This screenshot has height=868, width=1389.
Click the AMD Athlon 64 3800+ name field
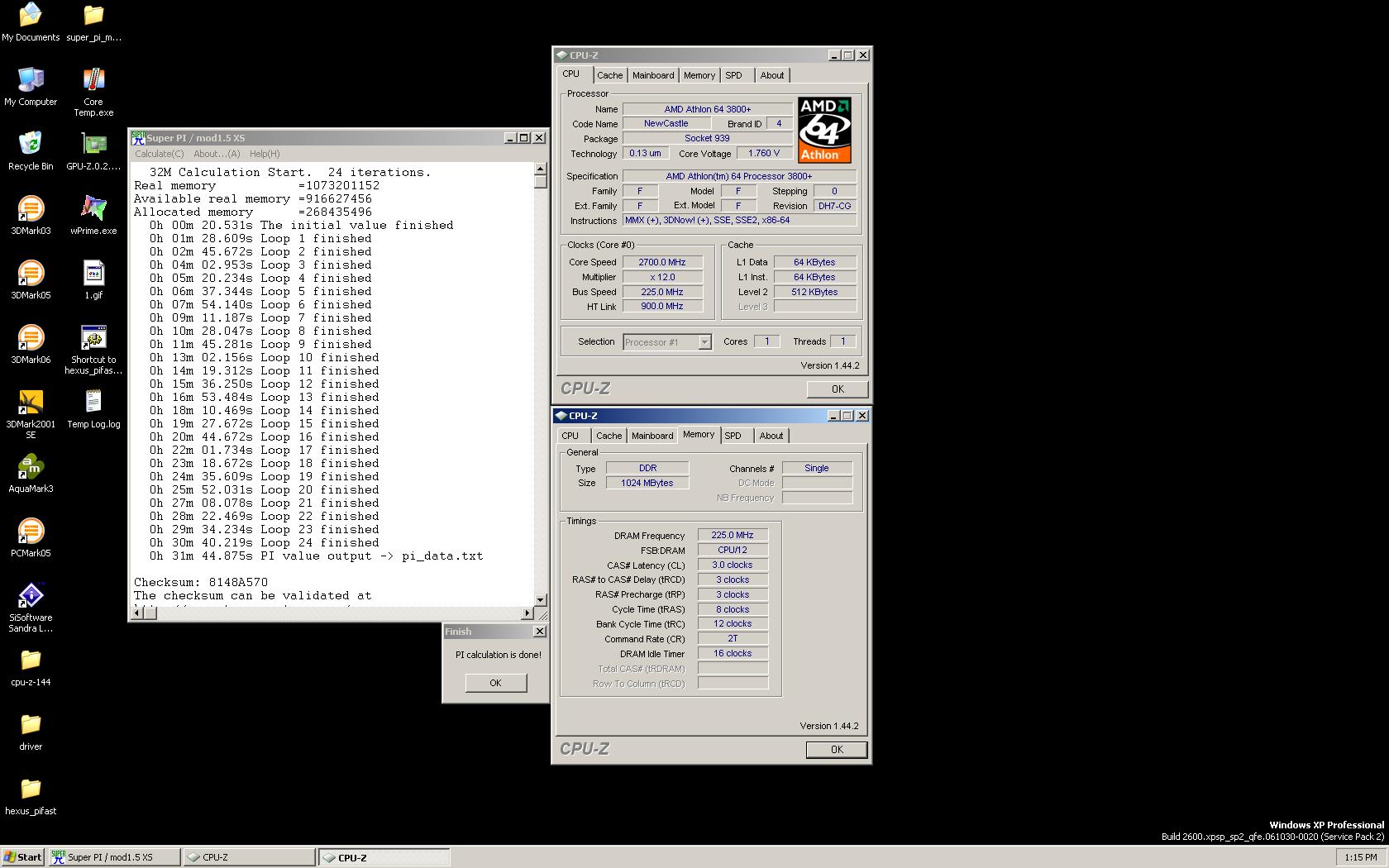[x=708, y=109]
